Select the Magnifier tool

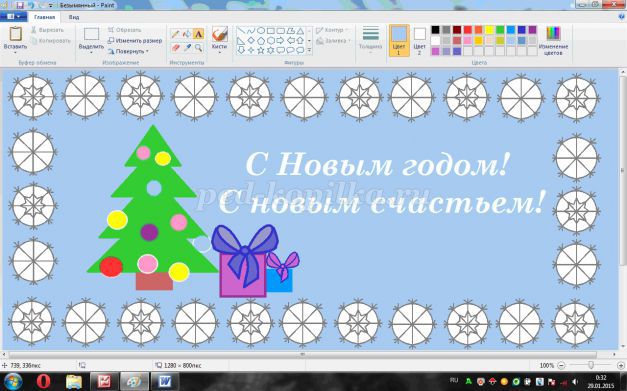tap(198, 48)
